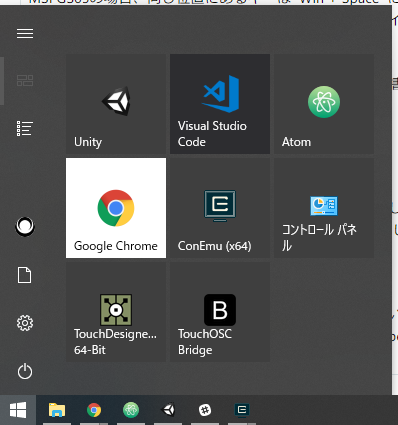Switch to Slack on the taskbar
This screenshot has width=398, height=425.
tap(205, 410)
